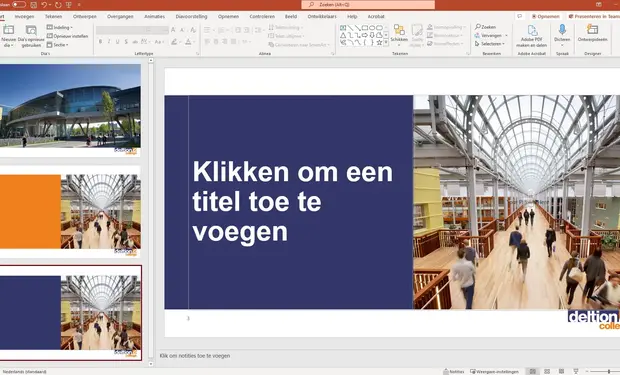Click the Undo arrow icon
This screenshot has height=375, width=620.
point(44,5)
